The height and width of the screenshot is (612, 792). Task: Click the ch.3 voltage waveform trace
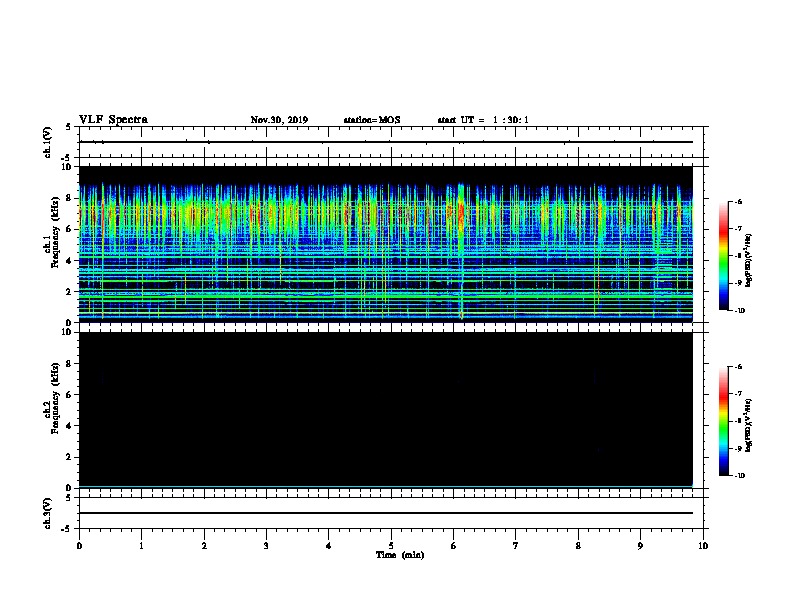coord(386,513)
